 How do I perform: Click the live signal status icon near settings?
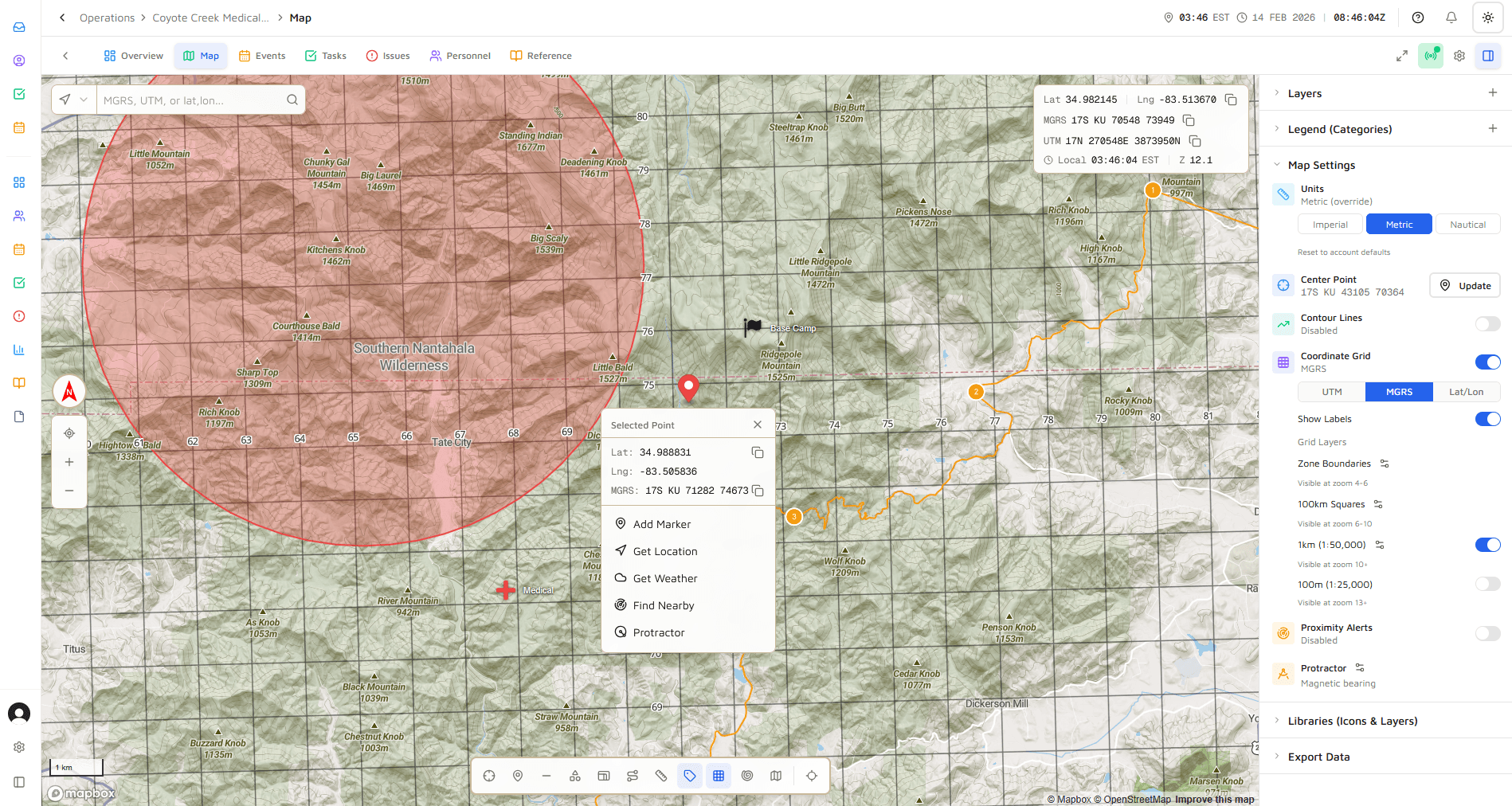[1431, 55]
